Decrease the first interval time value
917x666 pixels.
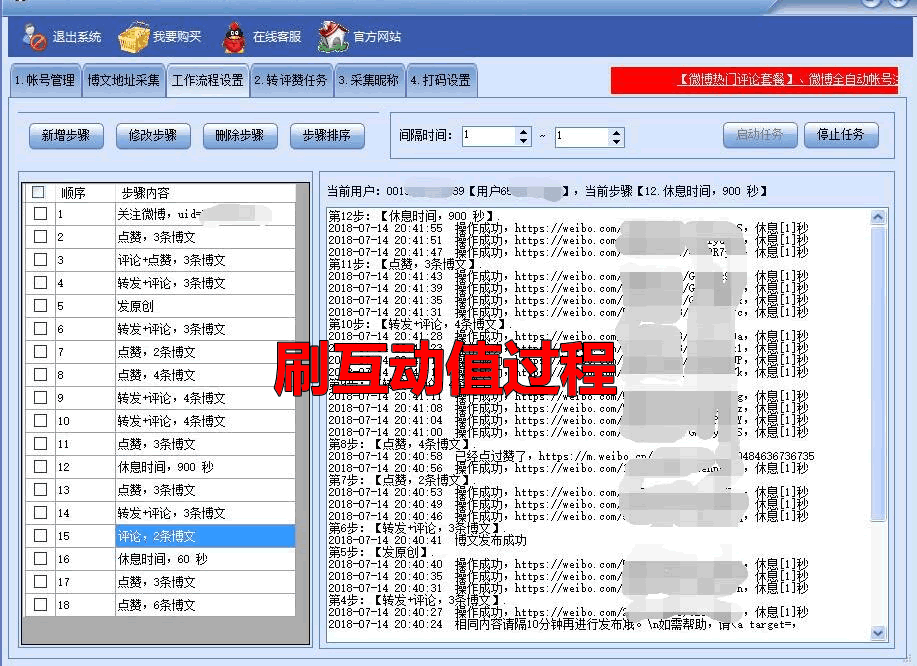pos(523,142)
